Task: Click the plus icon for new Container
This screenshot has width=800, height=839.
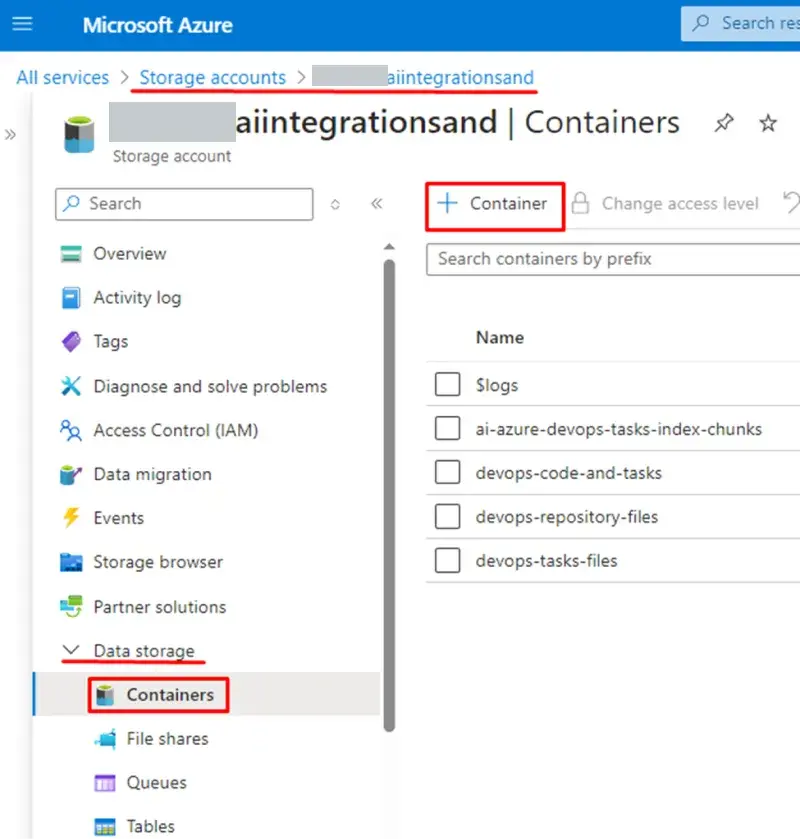Action: [447, 203]
